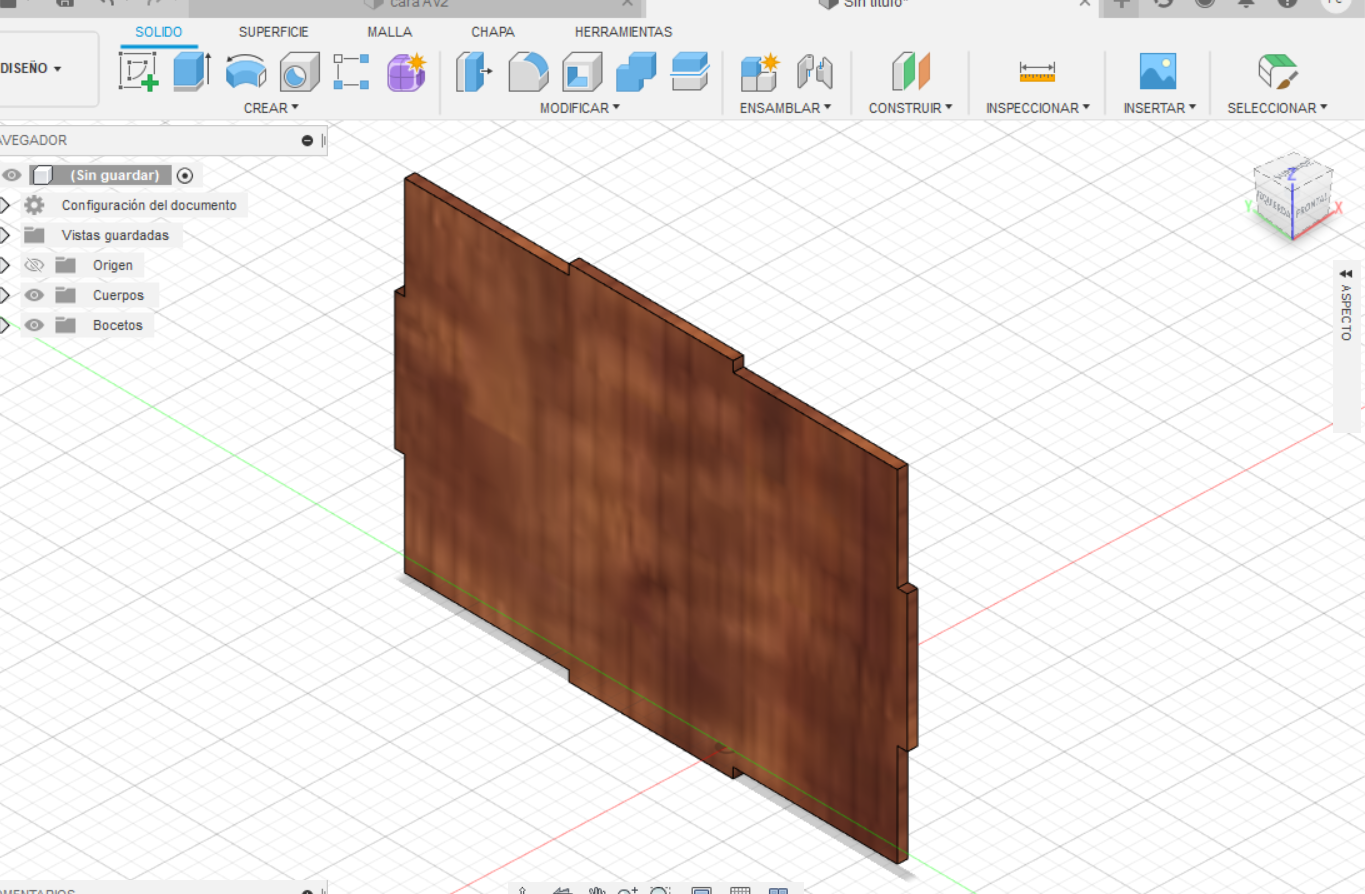The image size is (1365, 894).
Task: Launch the Rectangular Pattern tool icon
Action: (x=351, y=72)
